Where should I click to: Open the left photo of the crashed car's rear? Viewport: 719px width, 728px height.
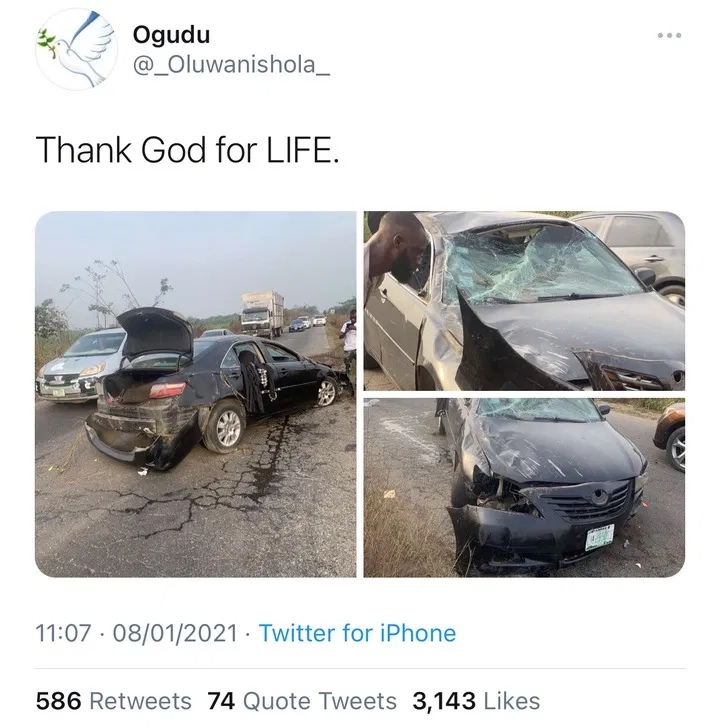pos(195,394)
